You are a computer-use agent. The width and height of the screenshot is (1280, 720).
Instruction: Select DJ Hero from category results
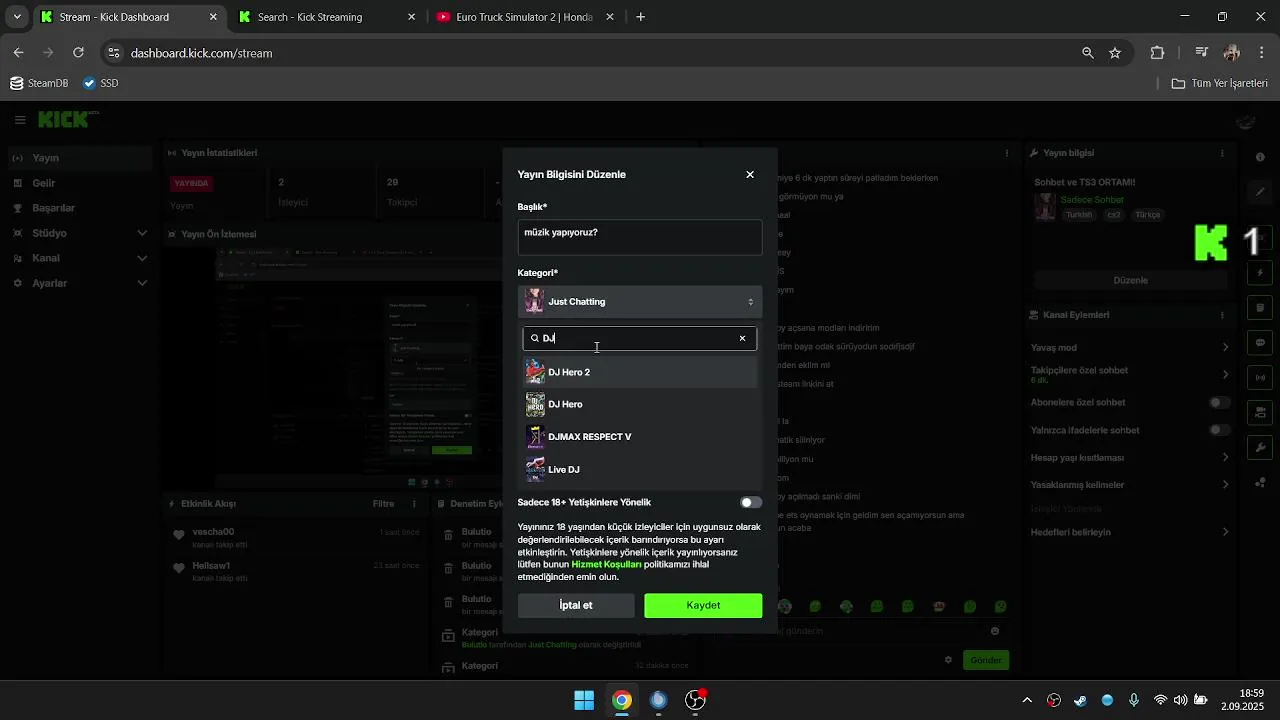640,404
